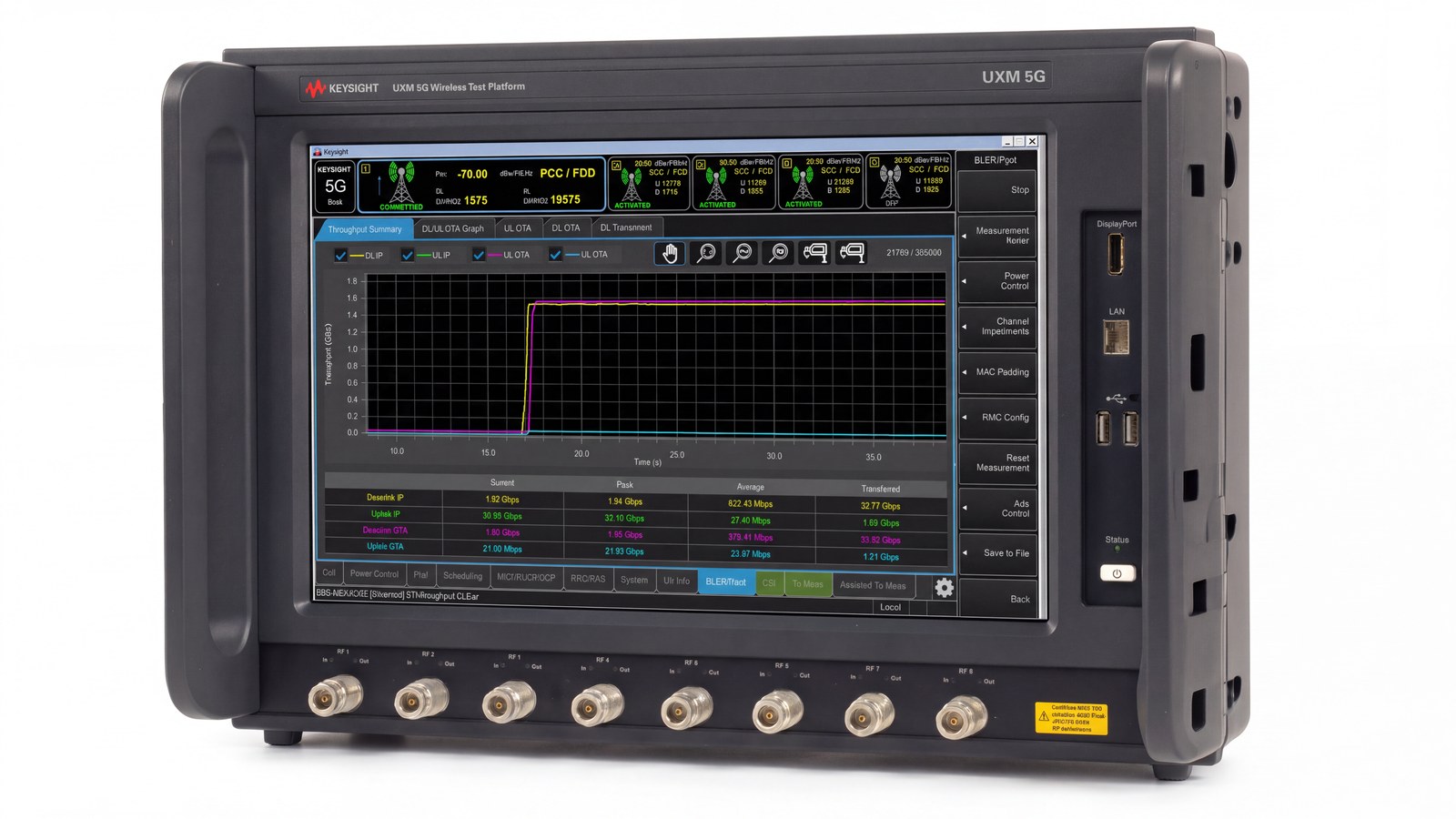
Task: Click the 822.43 Mbps average value cell
Action: tap(750, 503)
